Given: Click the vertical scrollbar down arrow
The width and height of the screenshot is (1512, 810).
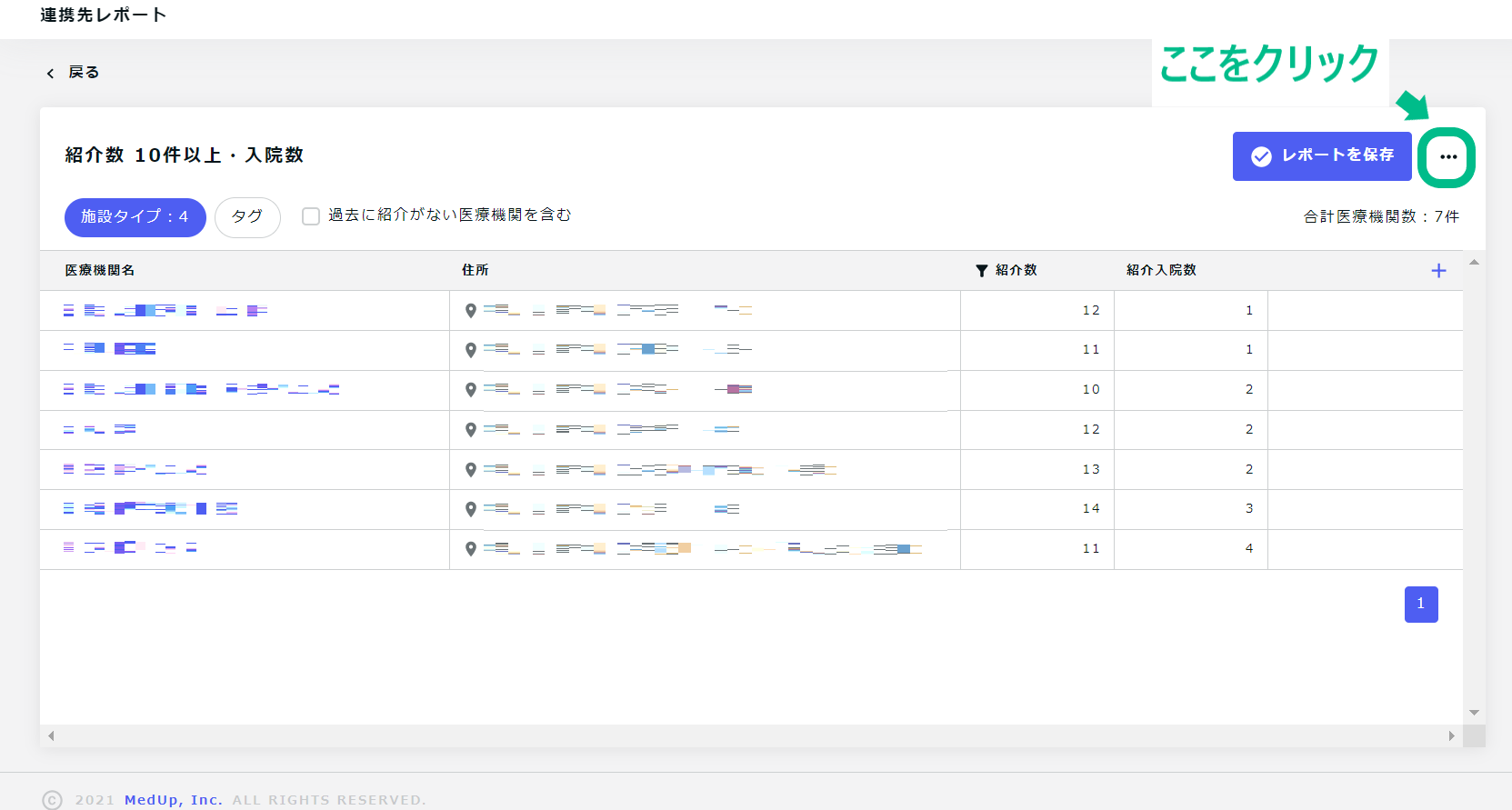Looking at the screenshot, I should (x=1474, y=713).
